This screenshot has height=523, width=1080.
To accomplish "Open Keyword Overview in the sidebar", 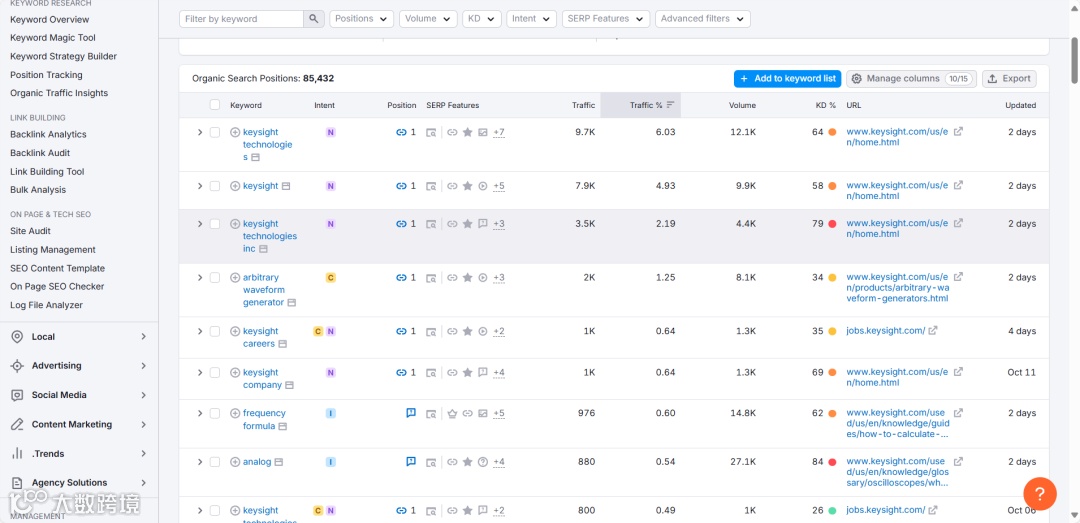I will click(x=50, y=19).
